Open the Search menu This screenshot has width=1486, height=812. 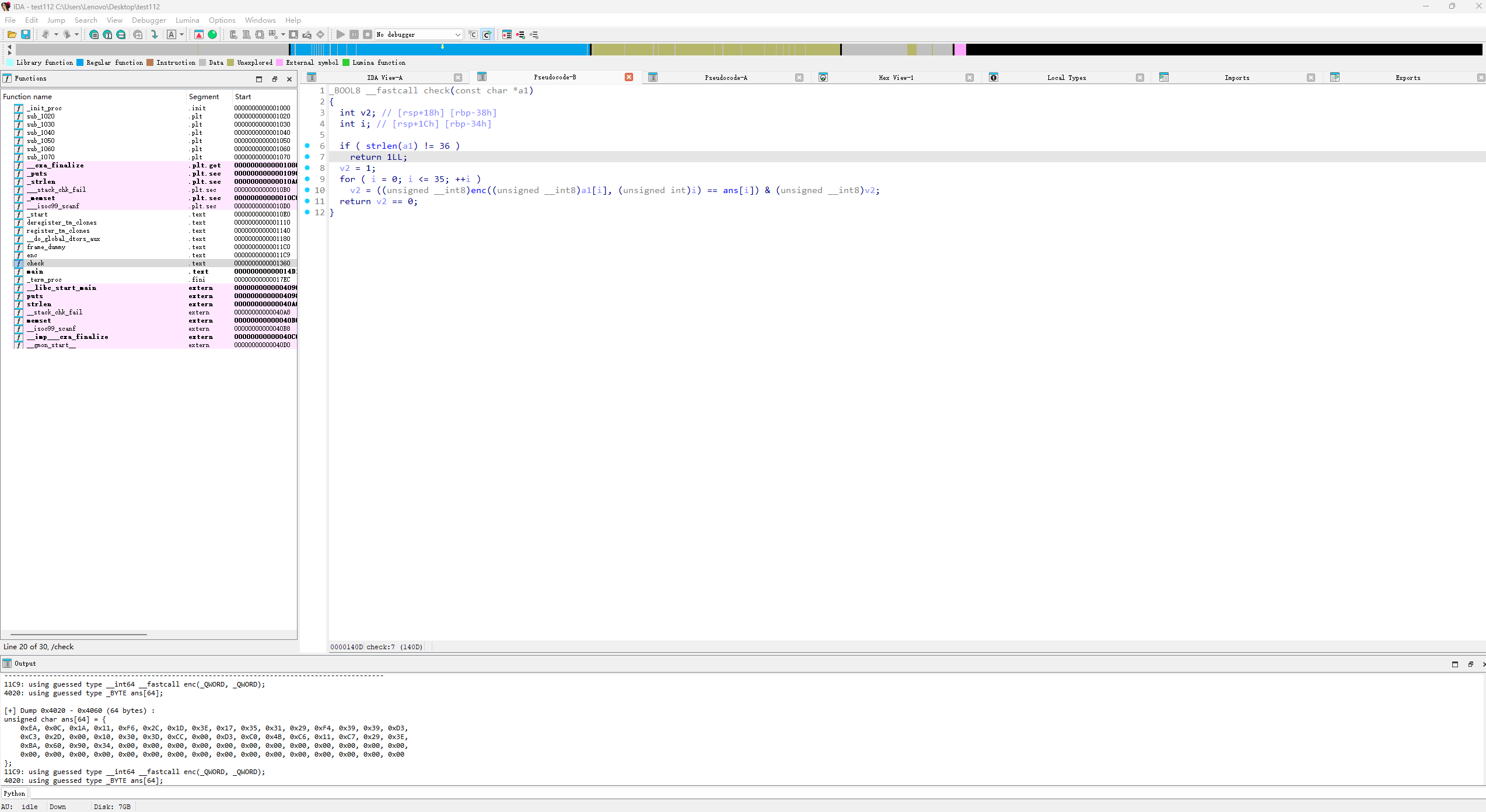[86, 20]
